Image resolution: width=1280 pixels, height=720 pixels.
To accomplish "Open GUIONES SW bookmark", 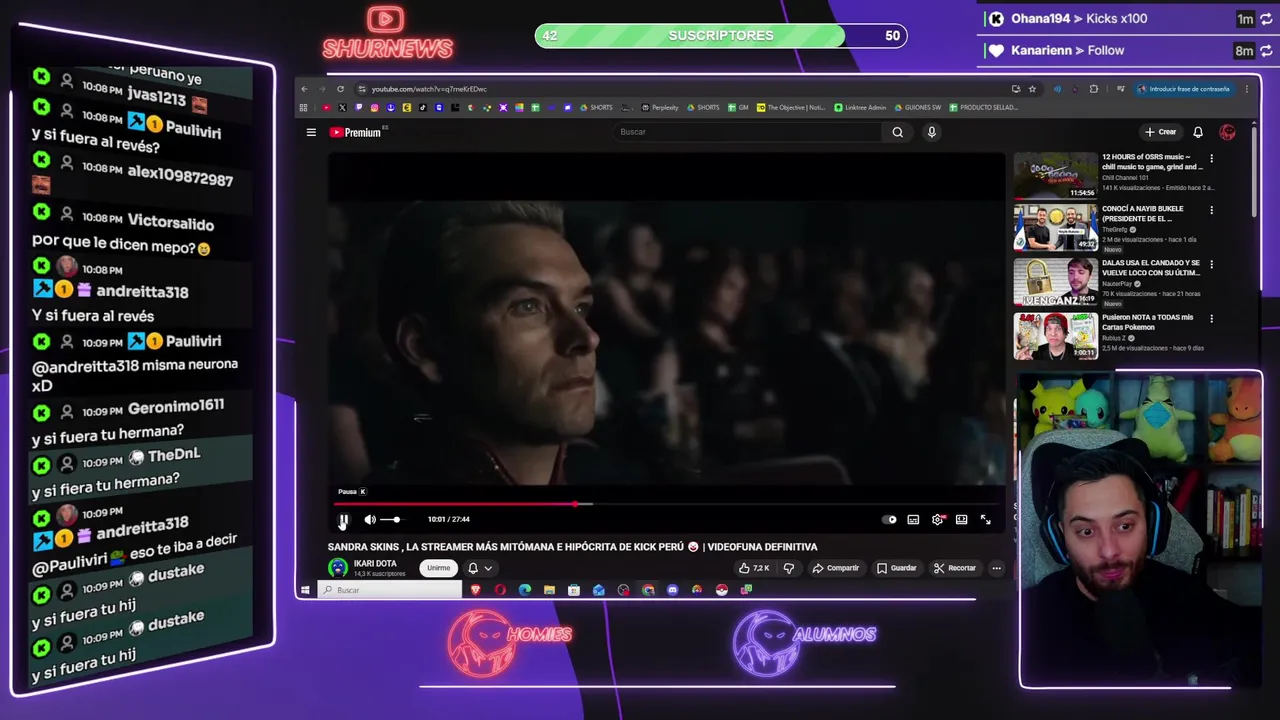I will click(918, 107).
